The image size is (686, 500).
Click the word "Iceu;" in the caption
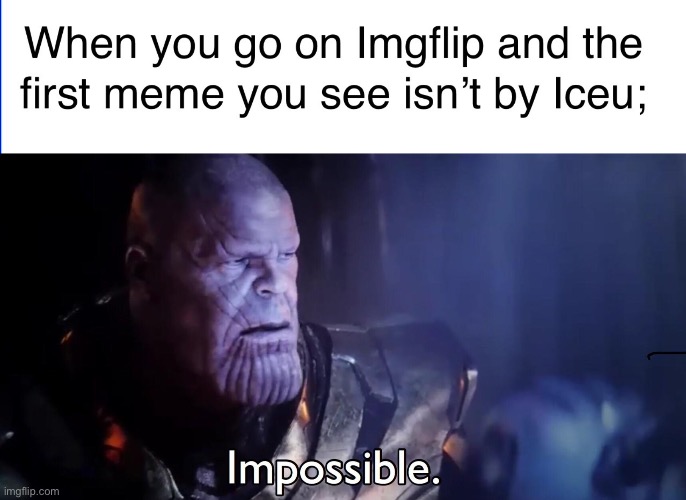click(599, 95)
